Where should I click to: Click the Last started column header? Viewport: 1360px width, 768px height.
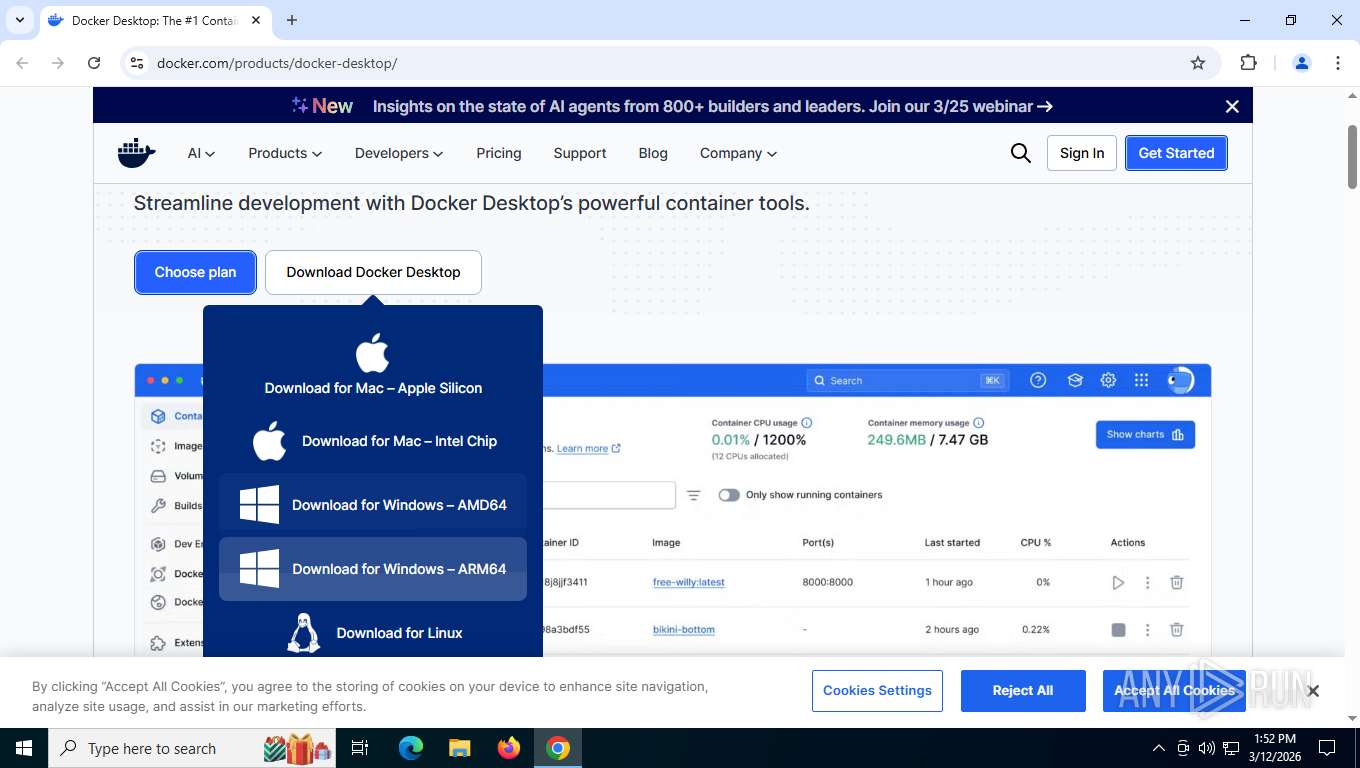click(952, 543)
